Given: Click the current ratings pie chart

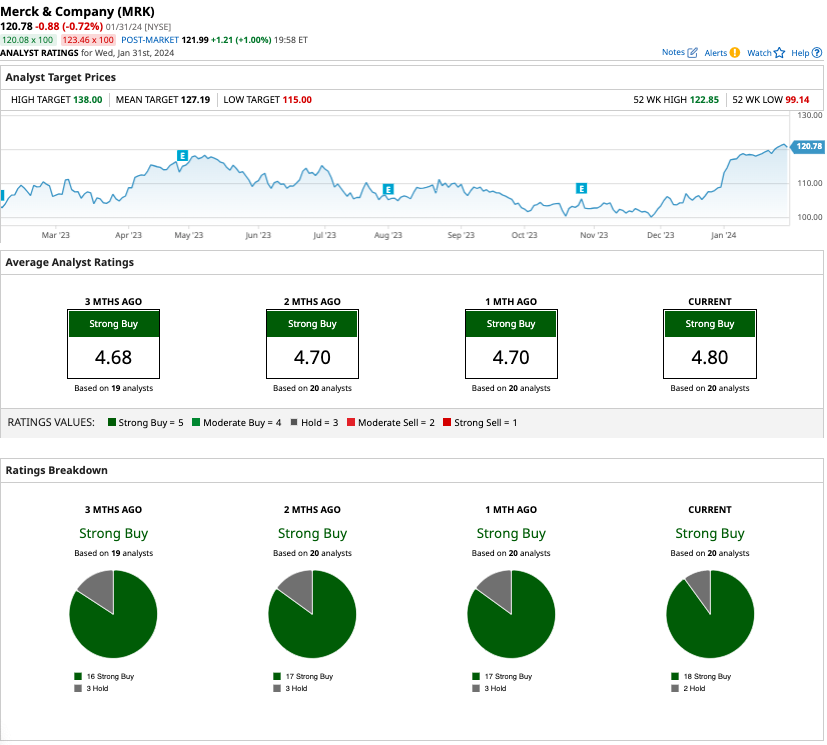Looking at the screenshot, I should point(710,614).
